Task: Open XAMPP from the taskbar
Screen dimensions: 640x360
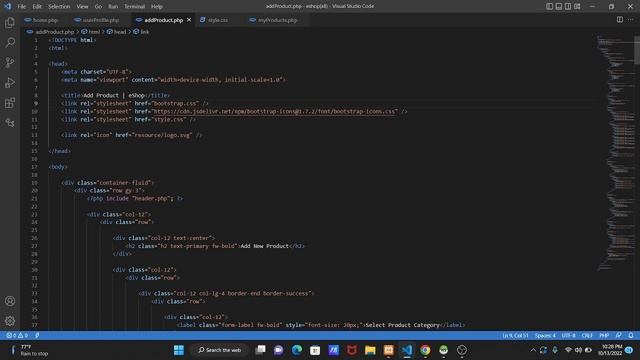Action: (389, 350)
